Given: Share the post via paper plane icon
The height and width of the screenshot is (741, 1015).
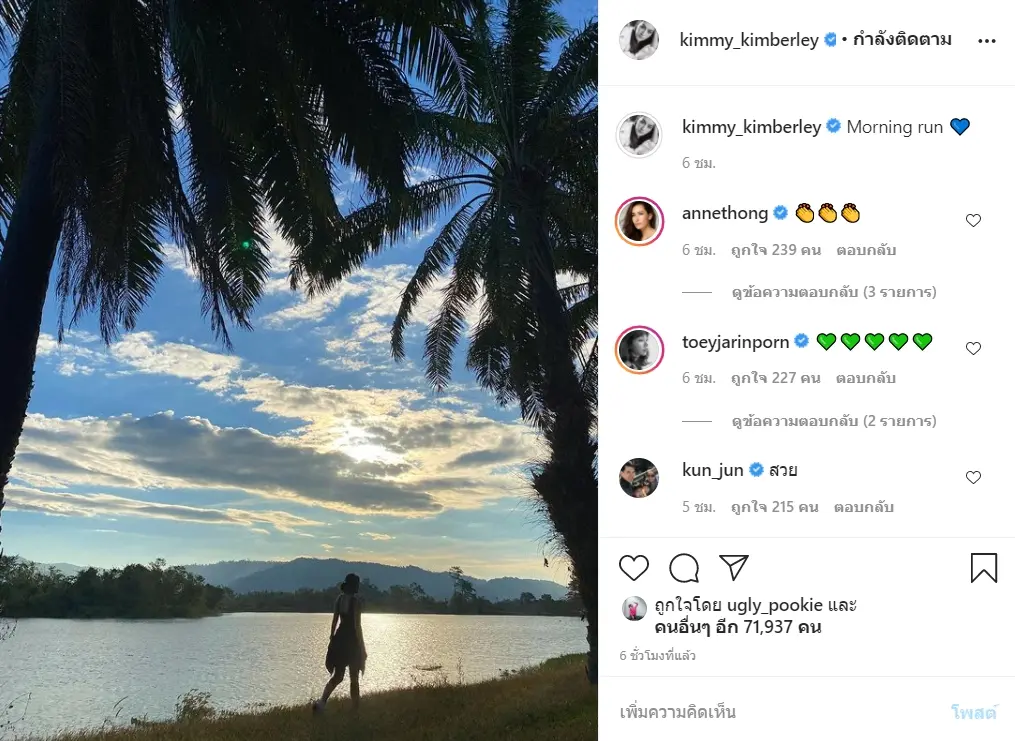Looking at the screenshot, I should pyautogui.click(x=734, y=568).
